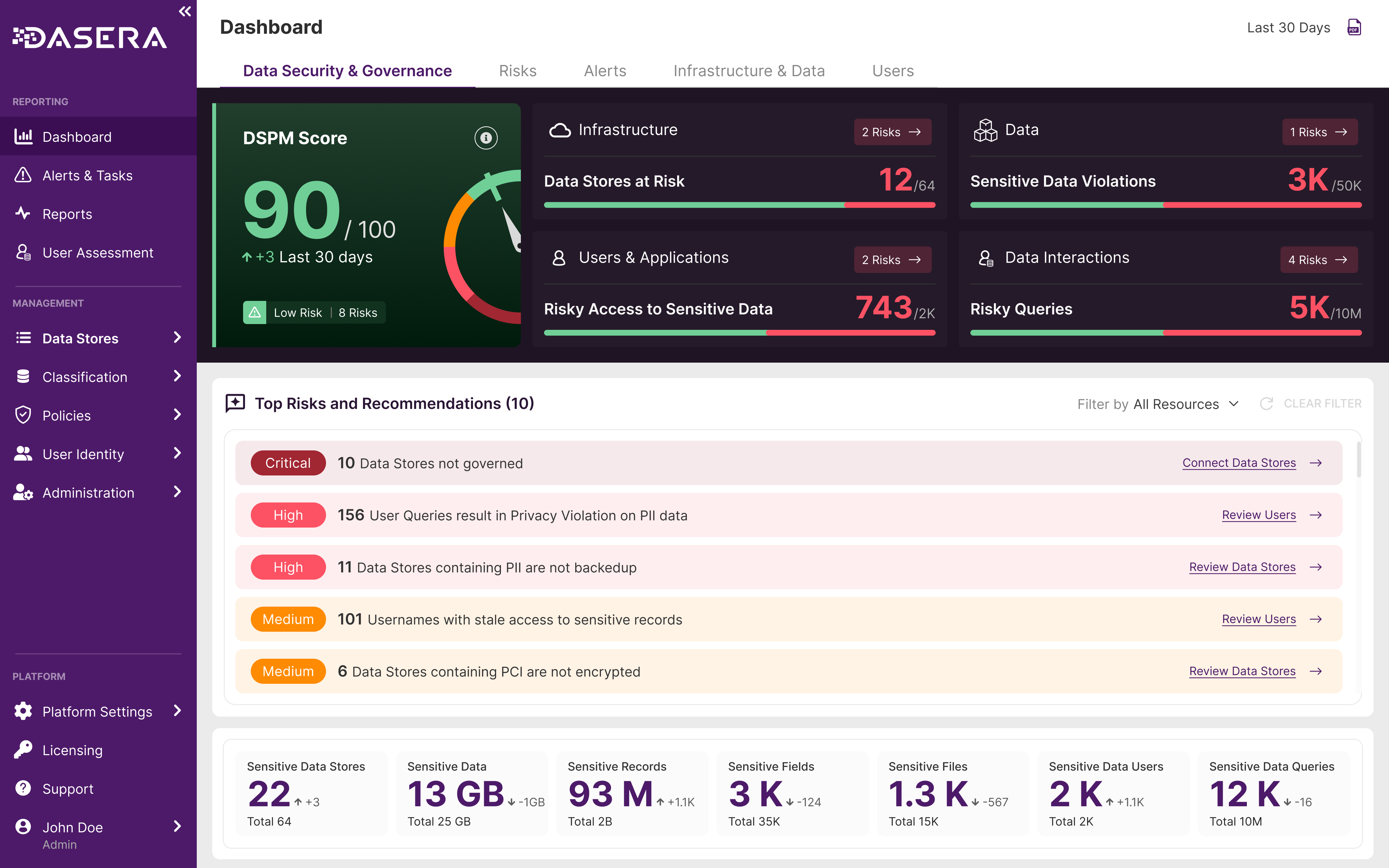This screenshot has height=868, width=1389.
Task: Click the Data Stores at Risk progress bar
Action: pyautogui.click(x=739, y=205)
